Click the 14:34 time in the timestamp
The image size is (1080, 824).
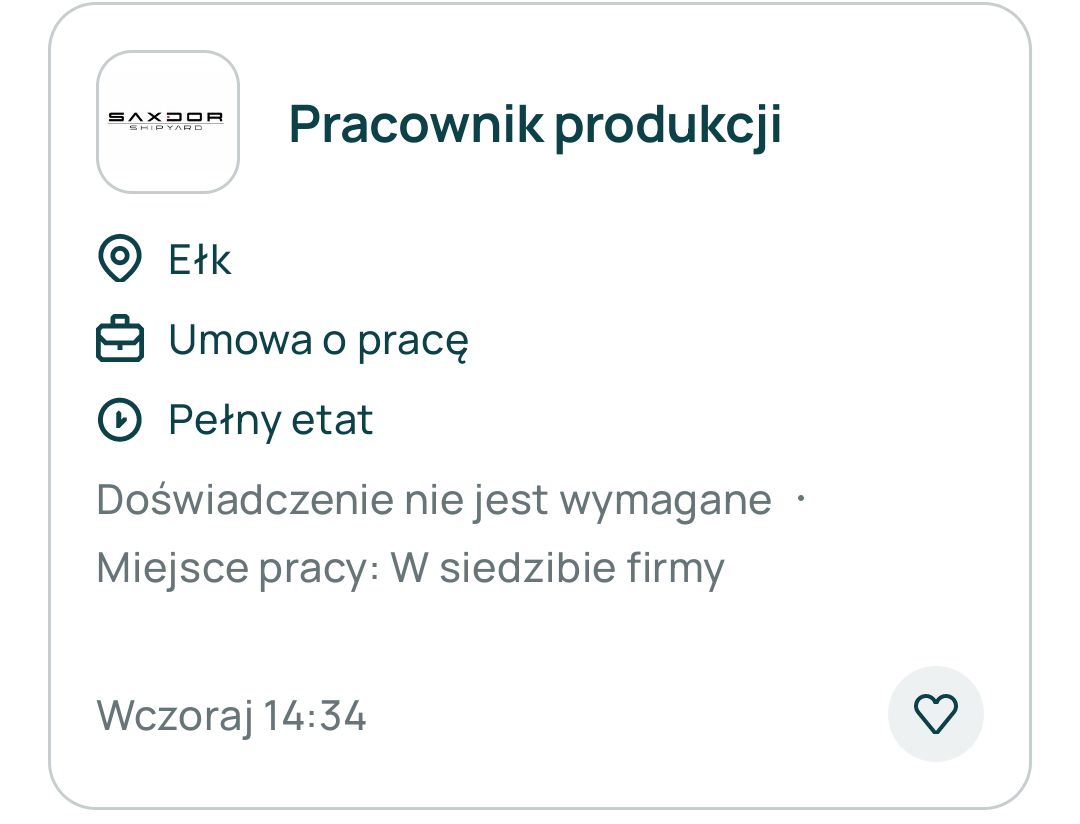click(315, 716)
